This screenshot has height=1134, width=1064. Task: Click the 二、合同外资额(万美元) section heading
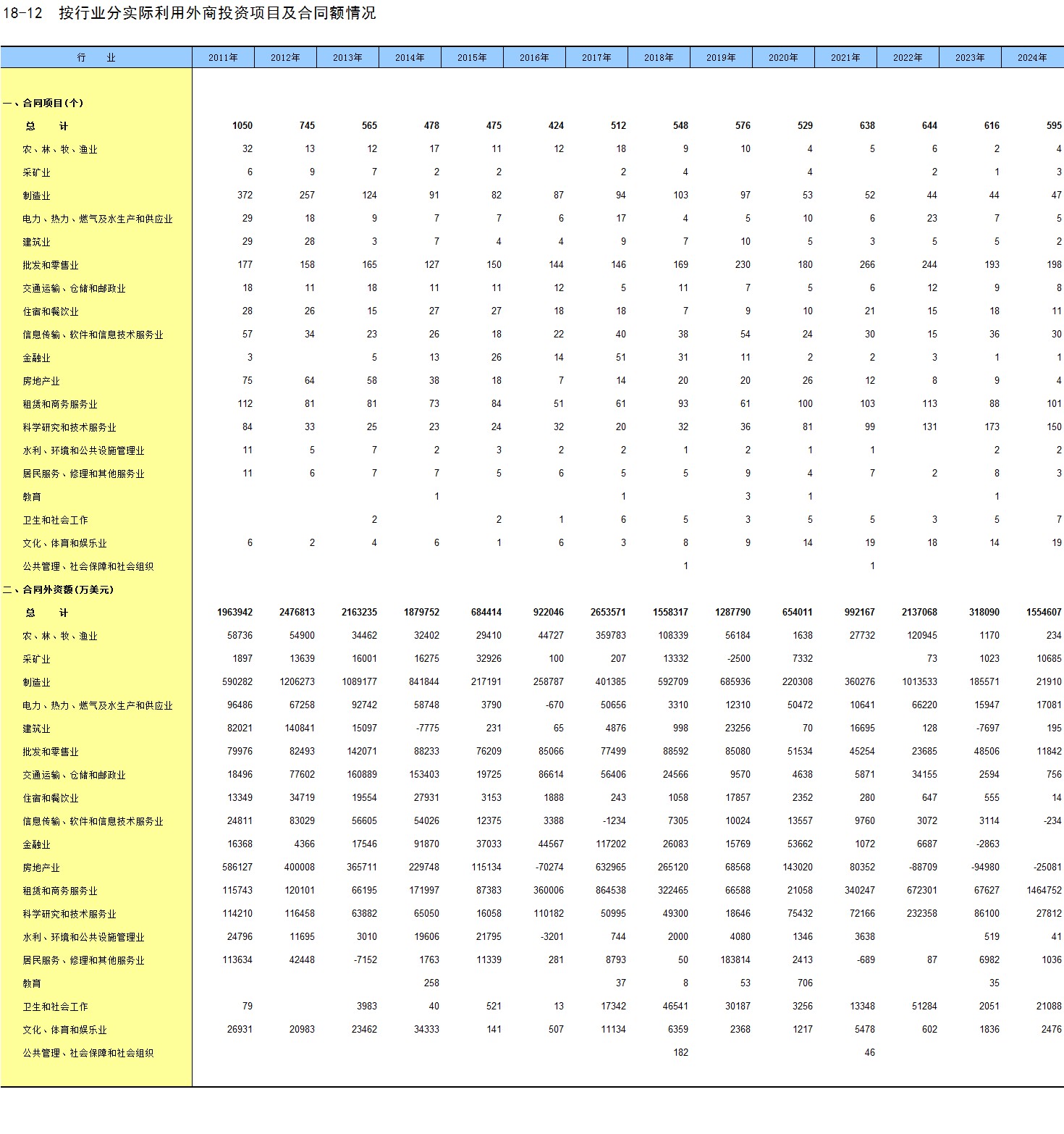[59, 589]
